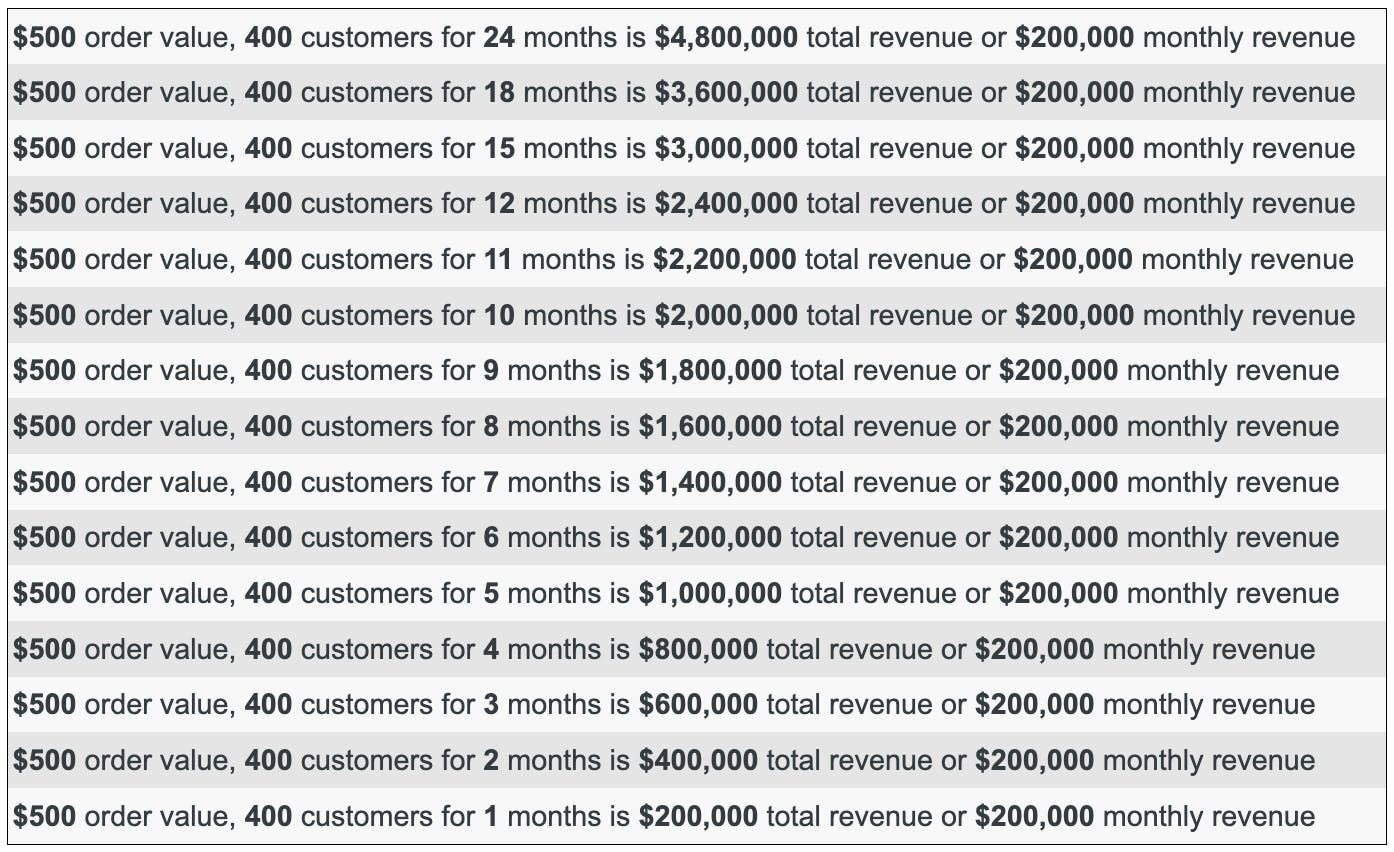Click the $3,600,000 total revenue amount

726,93
